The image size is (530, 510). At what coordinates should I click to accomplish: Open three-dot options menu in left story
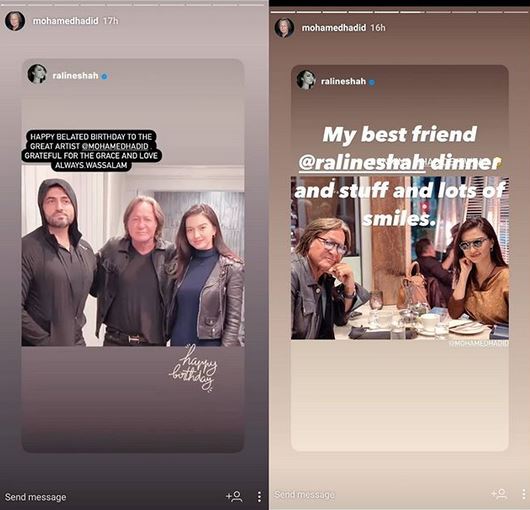click(259, 496)
